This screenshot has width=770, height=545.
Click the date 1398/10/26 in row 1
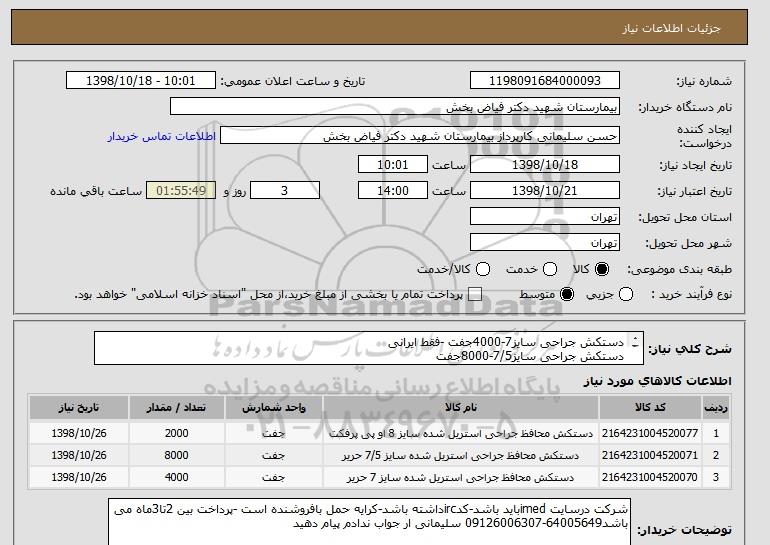pyautogui.click(x=79, y=433)
